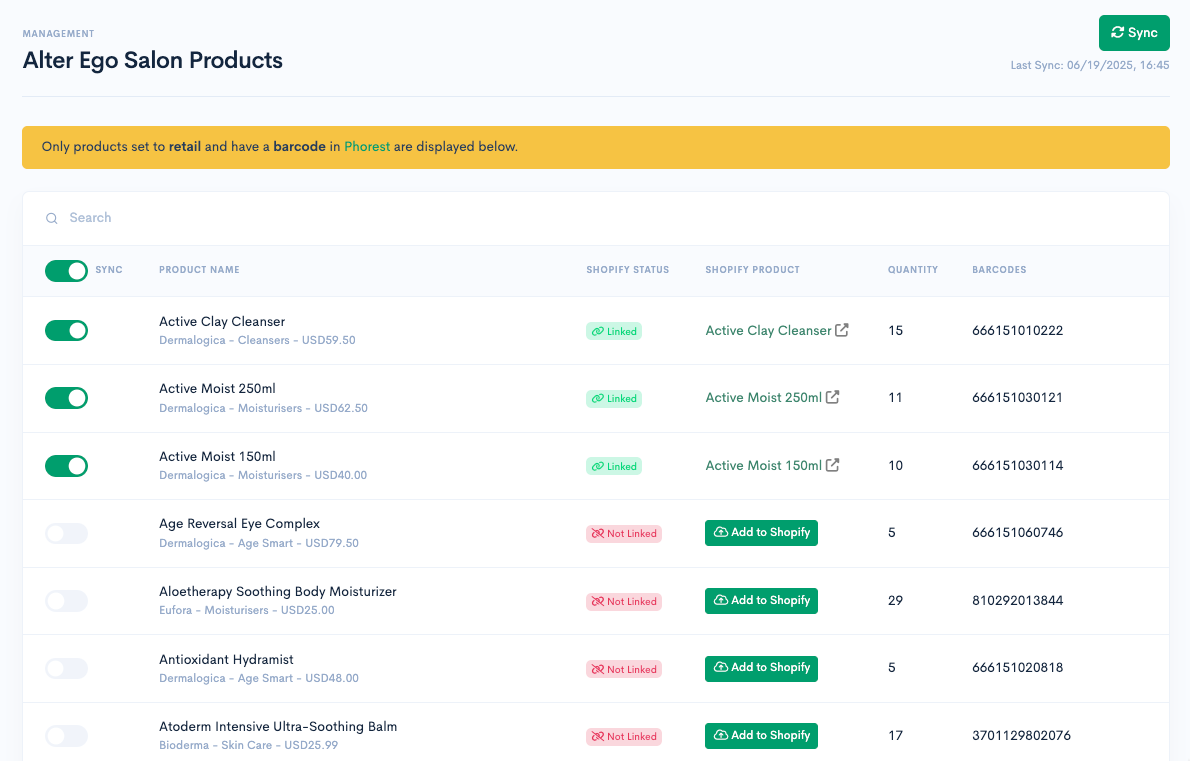Click the Active Clay Cleanser product name
1190x761 pixels.
[x=222, y=322]
